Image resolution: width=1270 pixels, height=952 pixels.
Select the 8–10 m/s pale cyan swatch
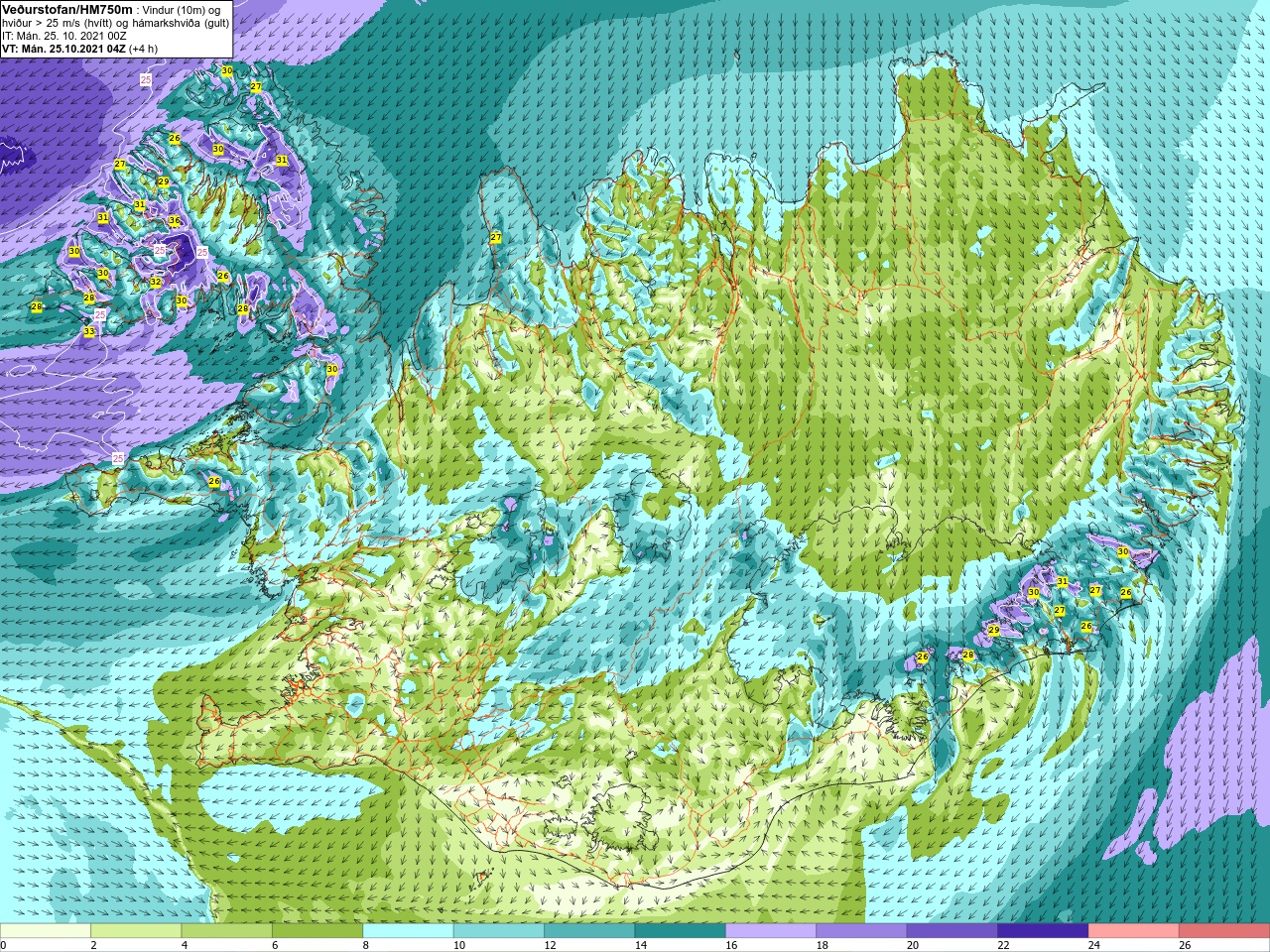click(x=408, y=930)
